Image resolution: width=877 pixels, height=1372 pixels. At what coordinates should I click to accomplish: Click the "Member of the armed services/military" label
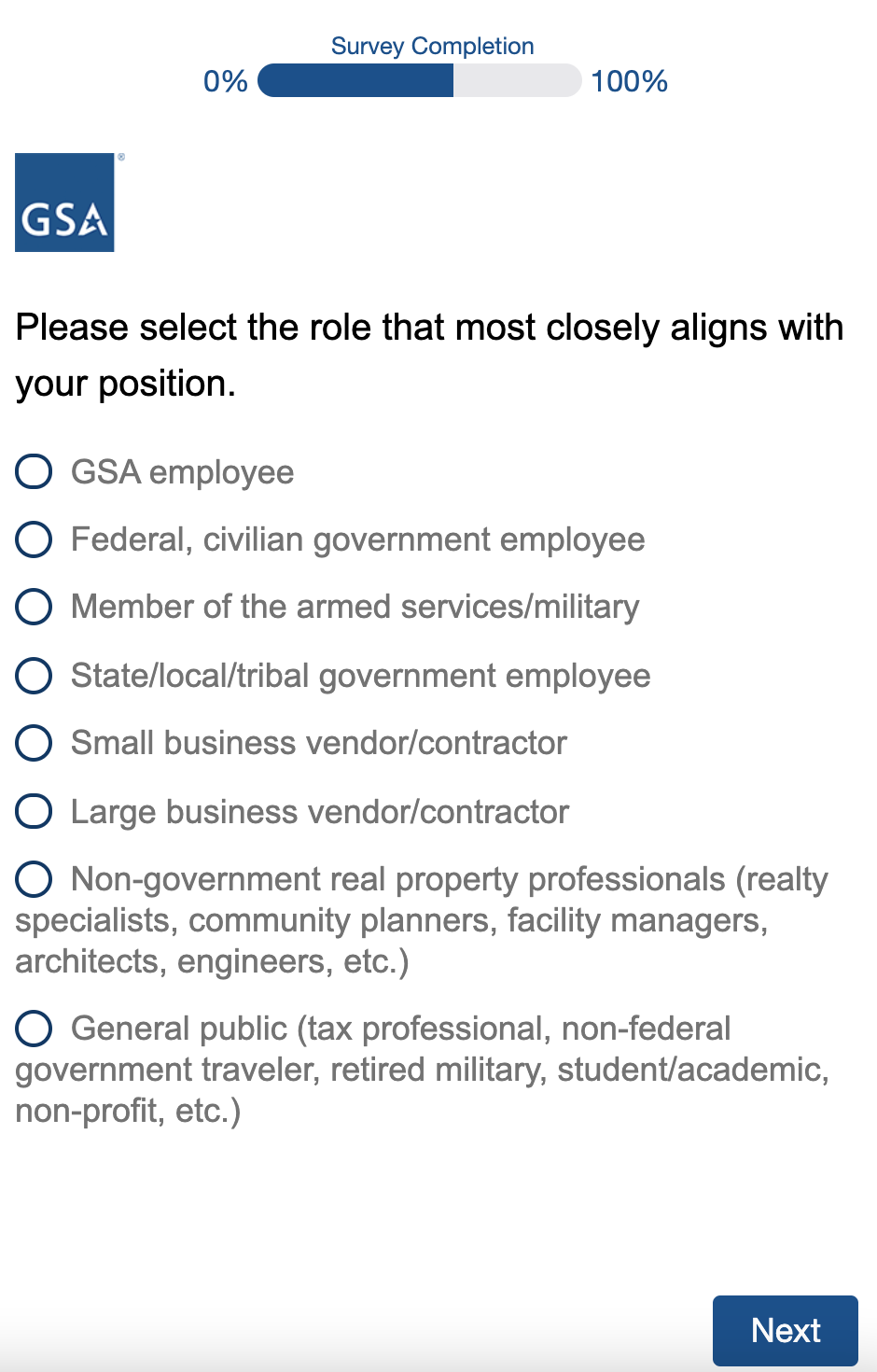point(355,607)
